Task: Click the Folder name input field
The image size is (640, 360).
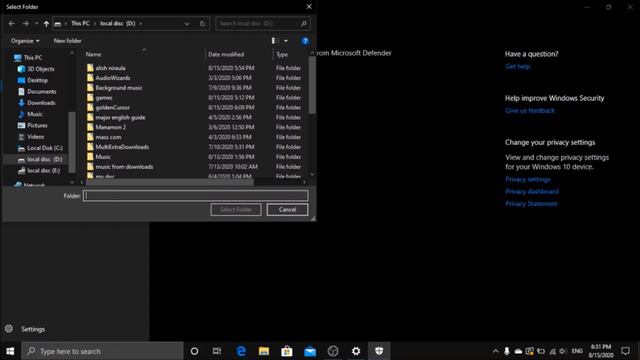Action: pos(196,196)
